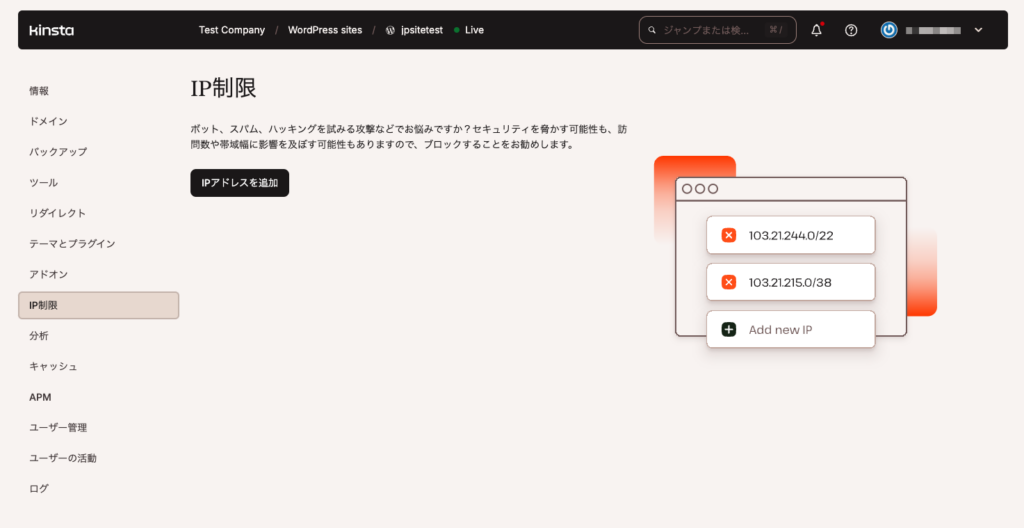The image size is (1024, 528).
Task: Go to WordPress sites breadcrumb
Action: 325,30
